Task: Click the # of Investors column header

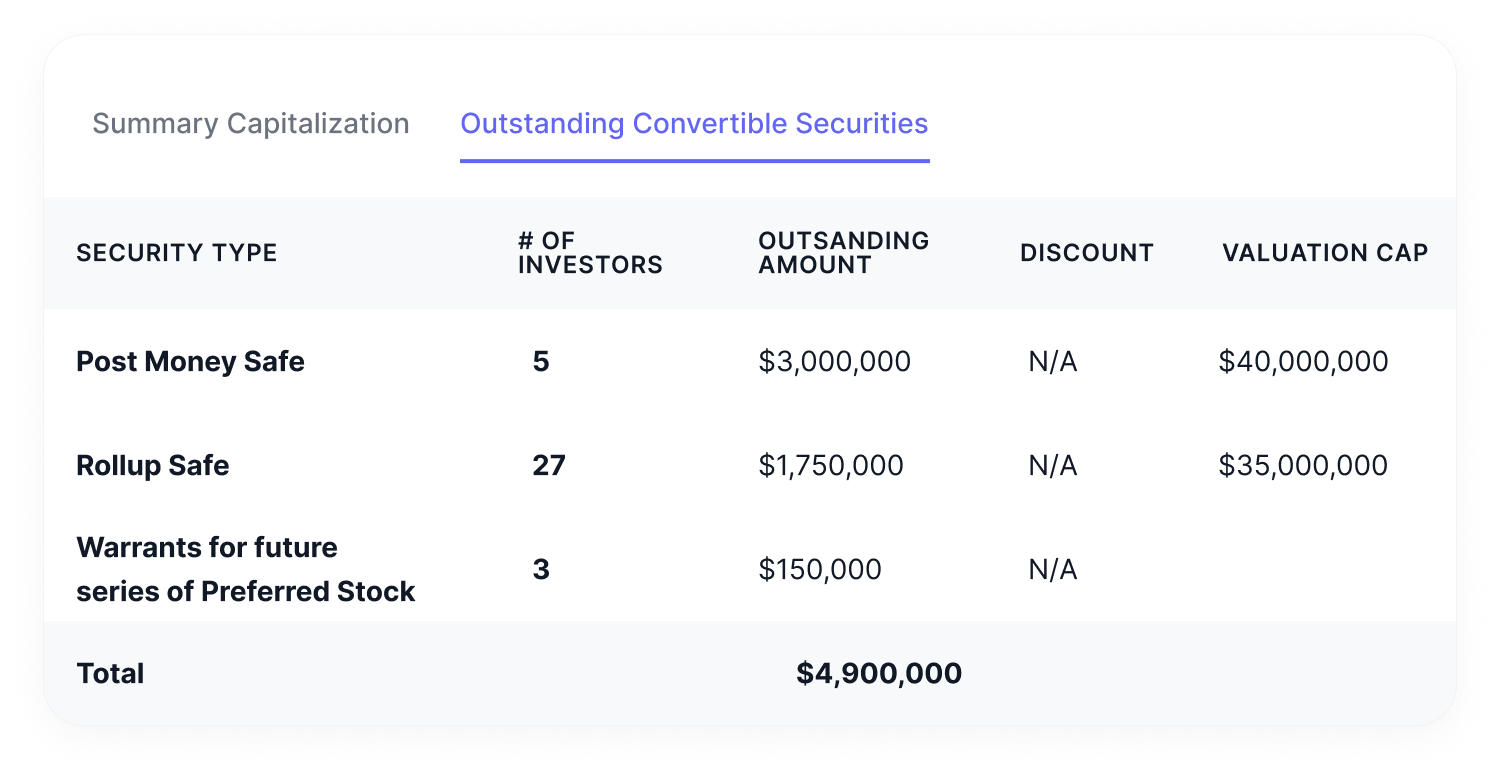Action: 590,253
